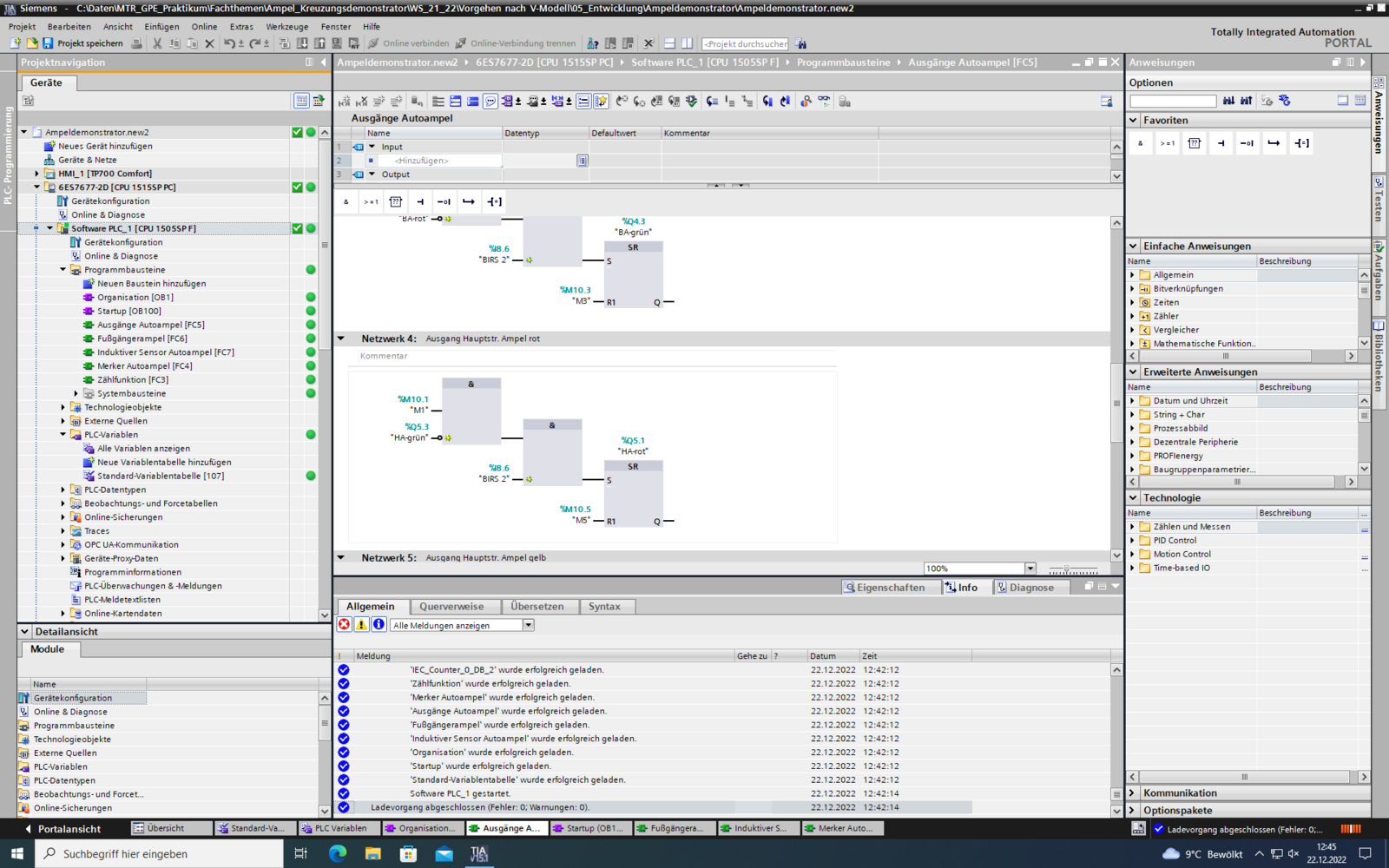Image resolution: width=1389 pixels, height=868 pixels.
Task: Collapse Netzwerk 4 in the editor
Action: (x=341, y=339)
